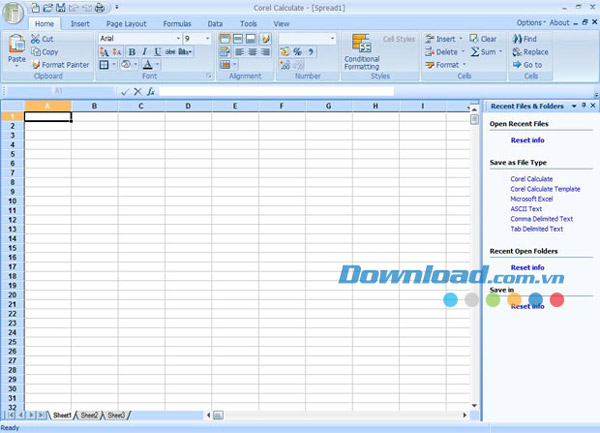Expand the font size dropdown

pyautogui.click(x=207, y=39)
